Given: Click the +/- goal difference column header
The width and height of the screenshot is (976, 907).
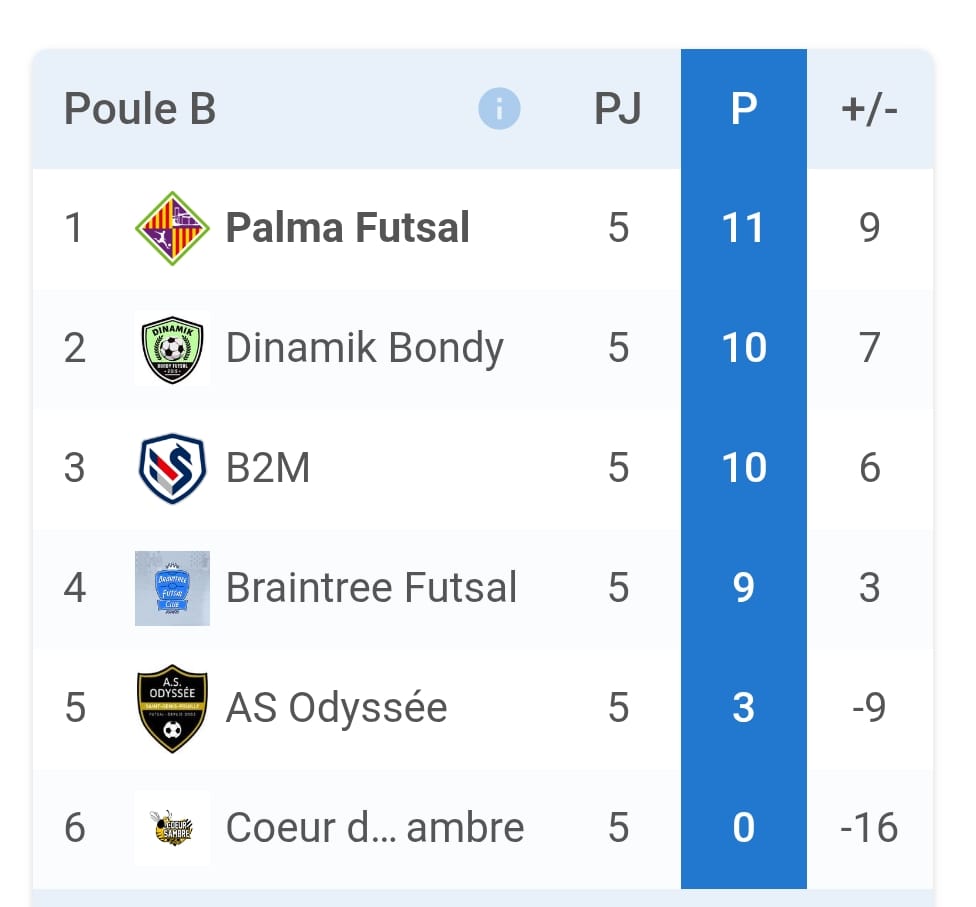Looking at the screenshot, I should point(869,108).
